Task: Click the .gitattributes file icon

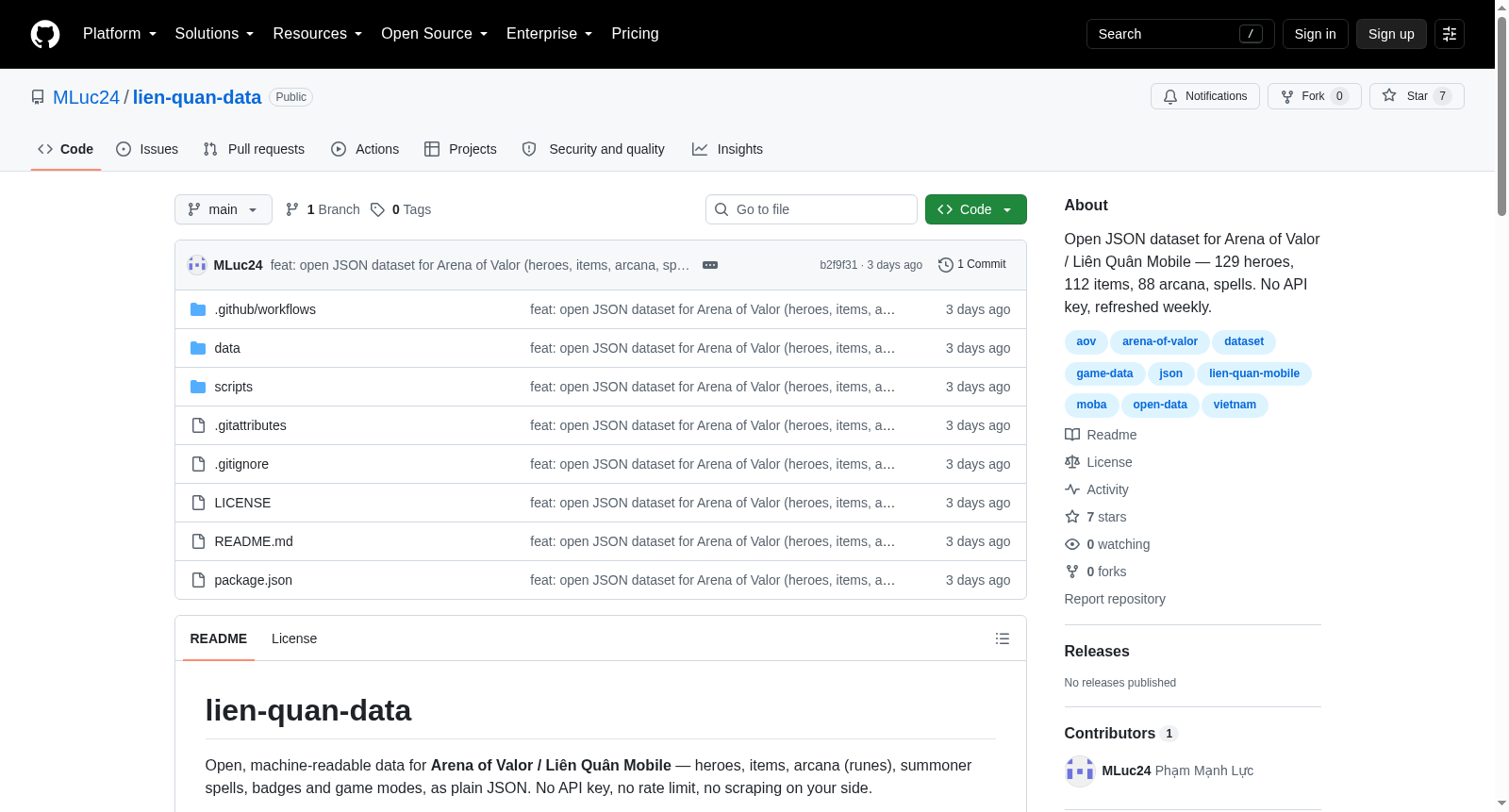Action: (x=198, y=425)
